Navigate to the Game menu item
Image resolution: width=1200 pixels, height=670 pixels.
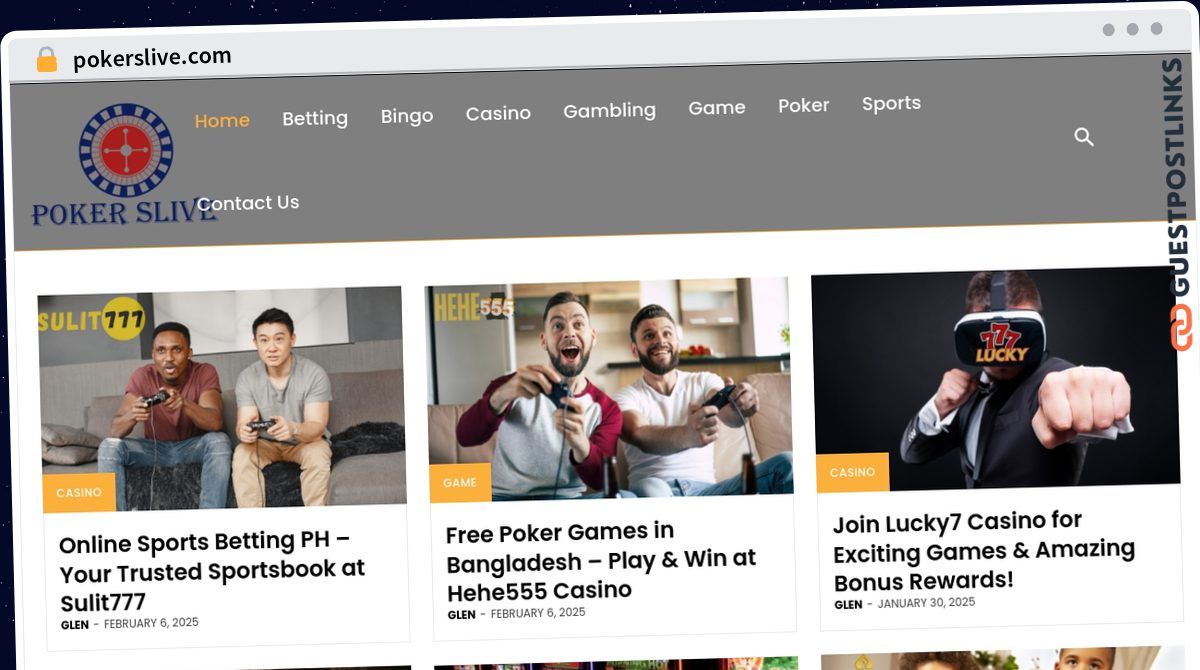point(717,107)
